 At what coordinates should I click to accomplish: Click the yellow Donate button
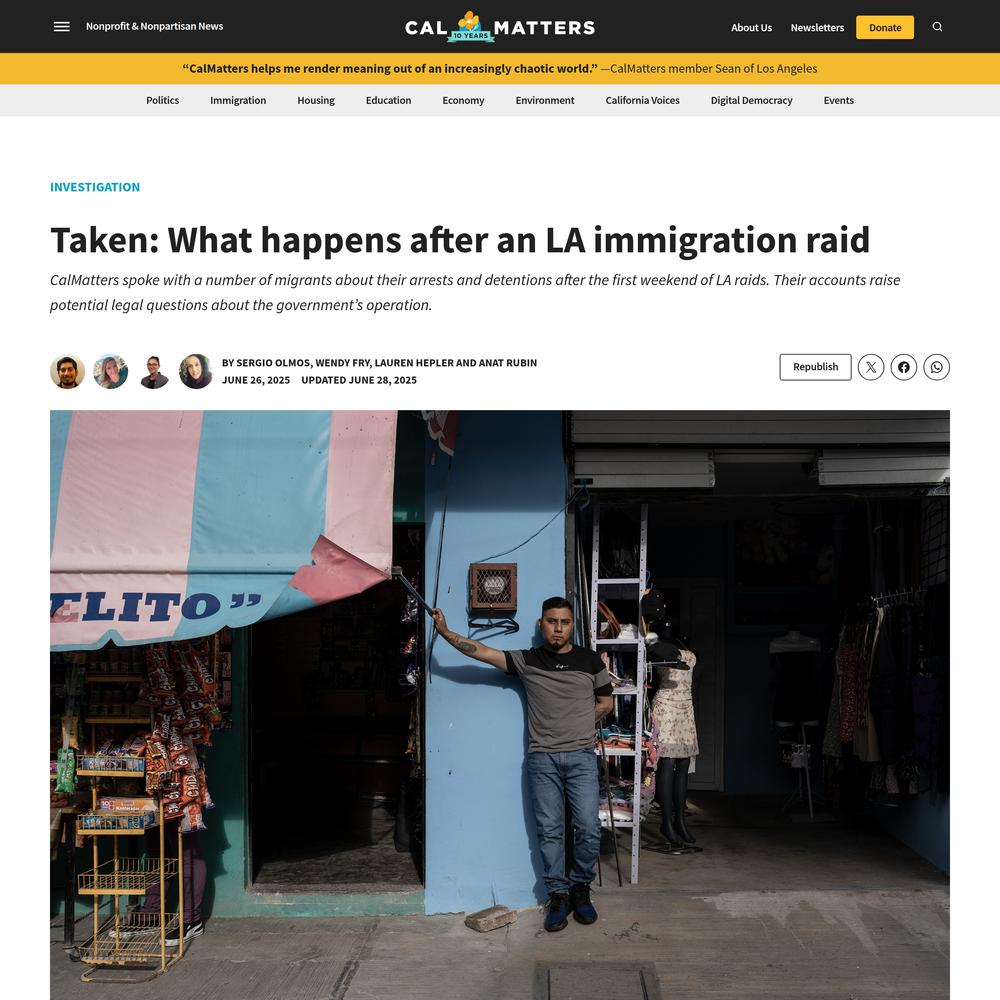[885, 27]
